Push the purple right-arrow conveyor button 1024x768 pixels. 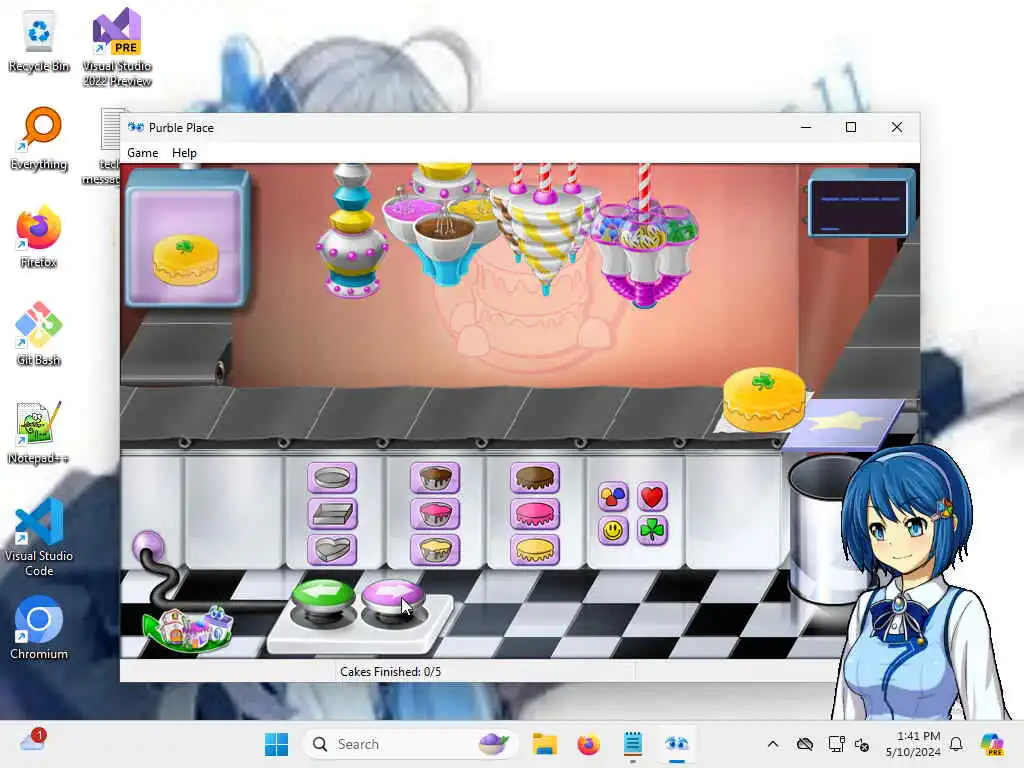393,598
